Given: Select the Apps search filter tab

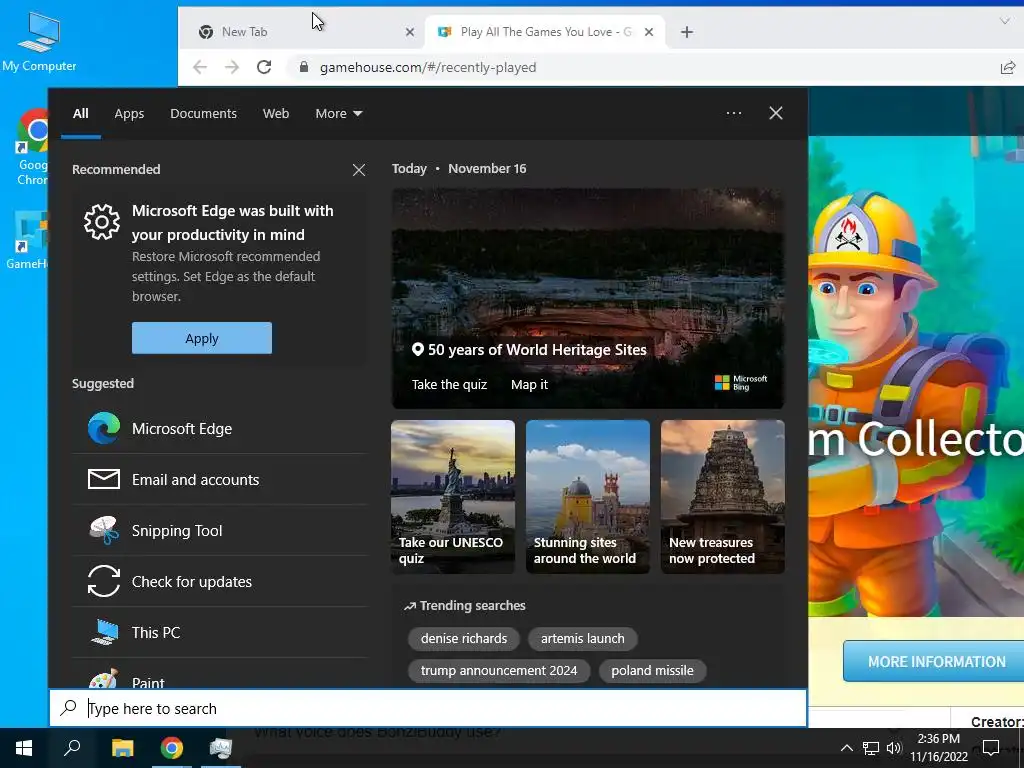Looking at the screenshot, I should pyautogui.click(x=129, y=114).
